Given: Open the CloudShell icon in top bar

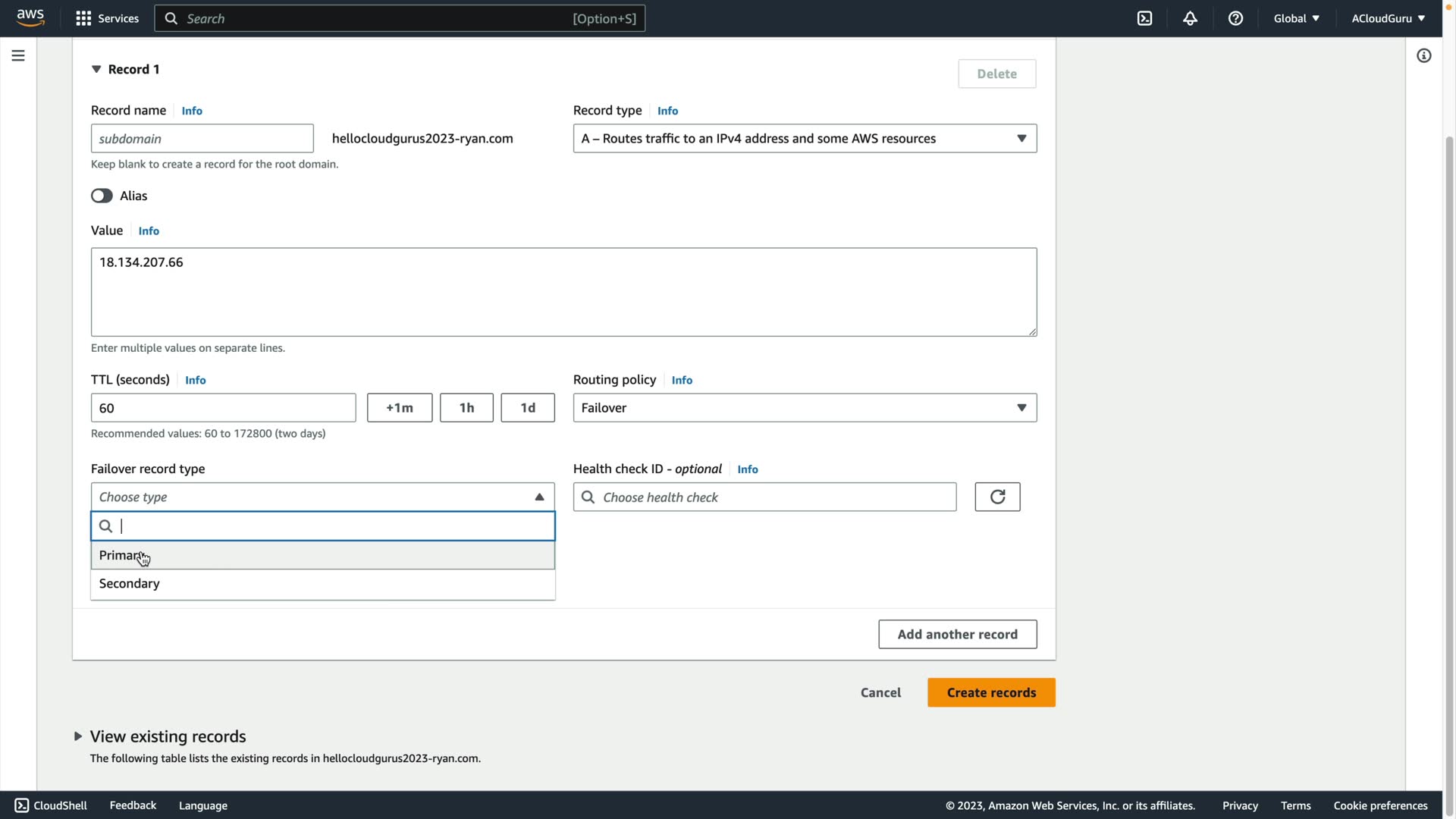Looking at the screenshot, I should 1144,18.
